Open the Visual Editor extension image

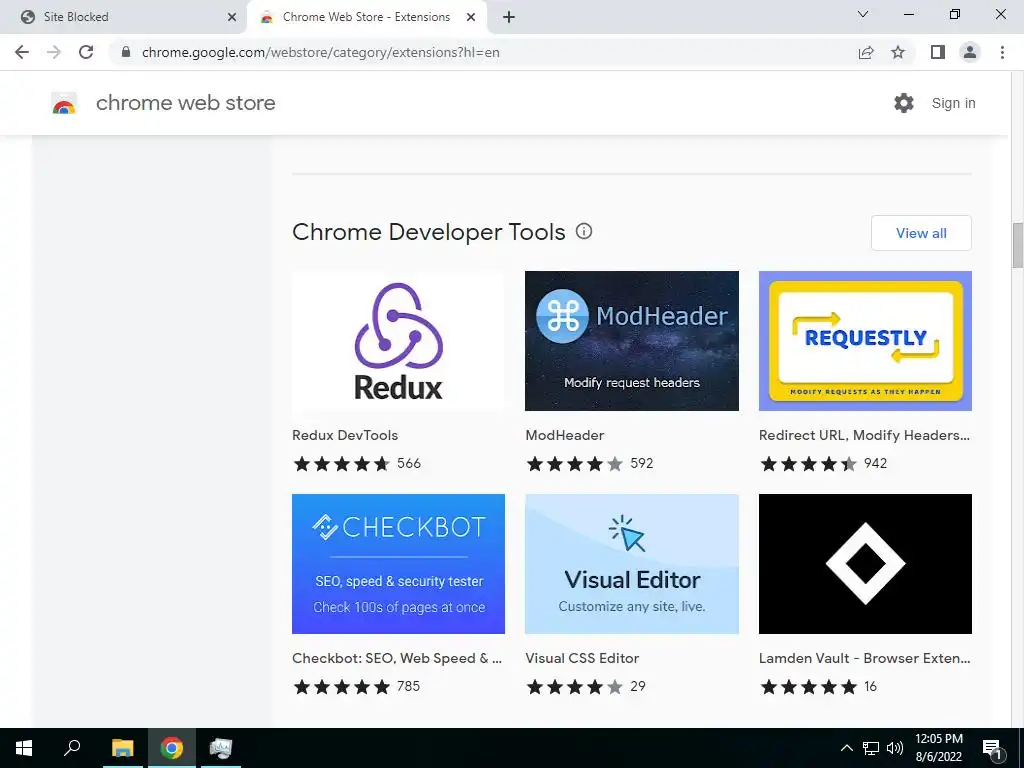632,564
